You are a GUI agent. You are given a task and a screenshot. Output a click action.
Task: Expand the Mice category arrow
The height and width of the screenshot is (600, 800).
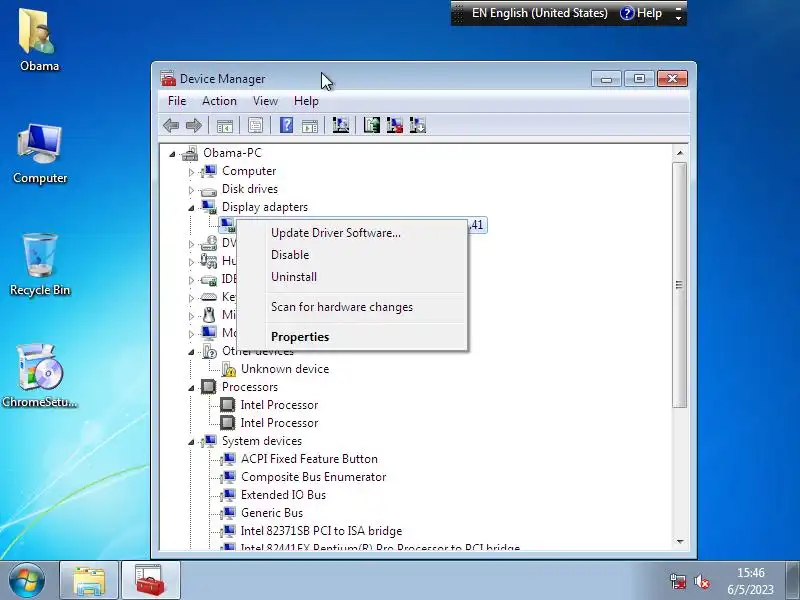tap(191, 316)
